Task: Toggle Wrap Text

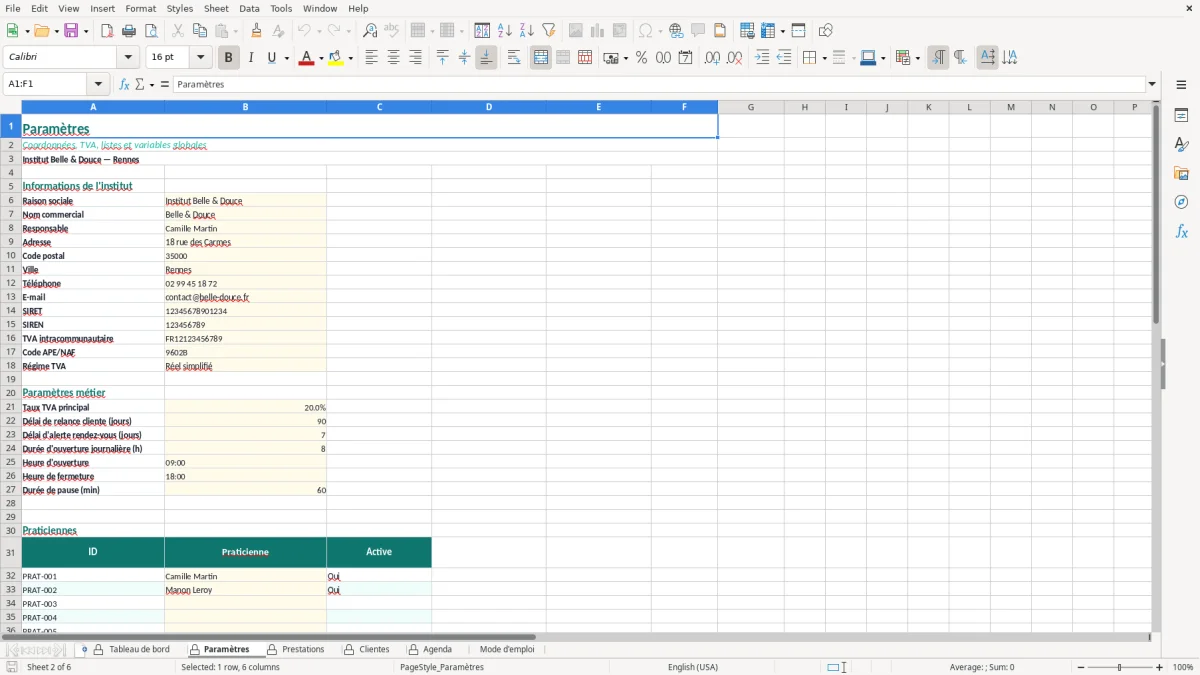Action: point(514,58)
